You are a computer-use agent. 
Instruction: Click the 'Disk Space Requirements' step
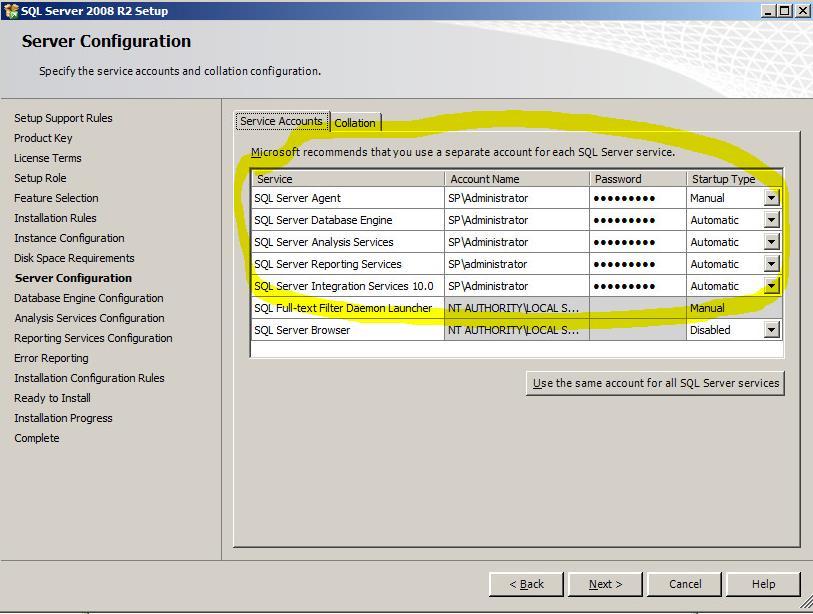(x=74, y=258)
